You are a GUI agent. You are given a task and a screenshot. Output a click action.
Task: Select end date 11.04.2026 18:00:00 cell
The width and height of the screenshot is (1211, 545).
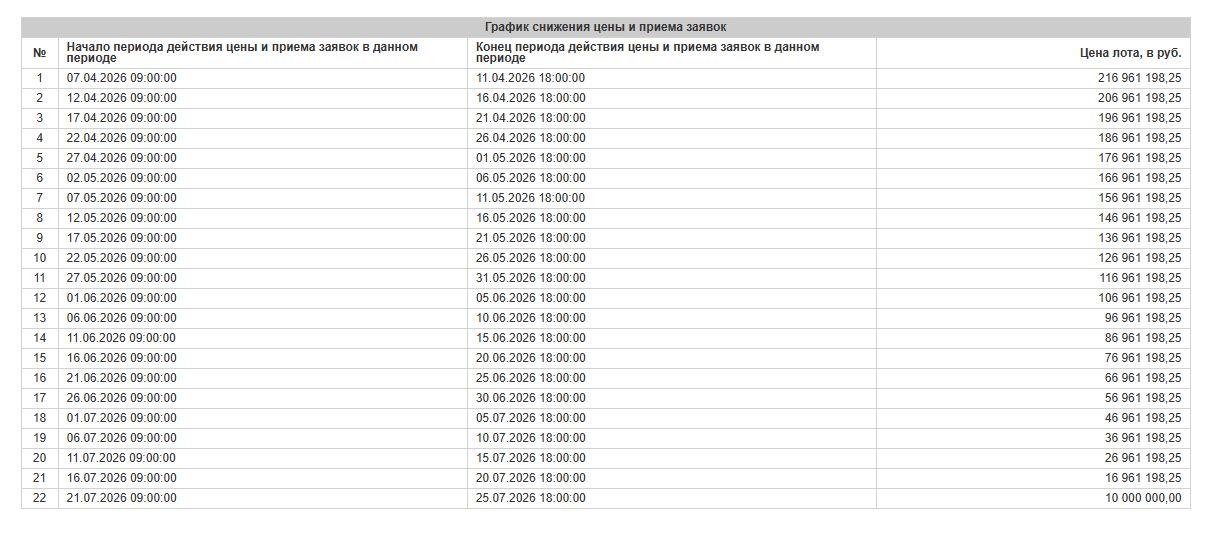(531, 78)
